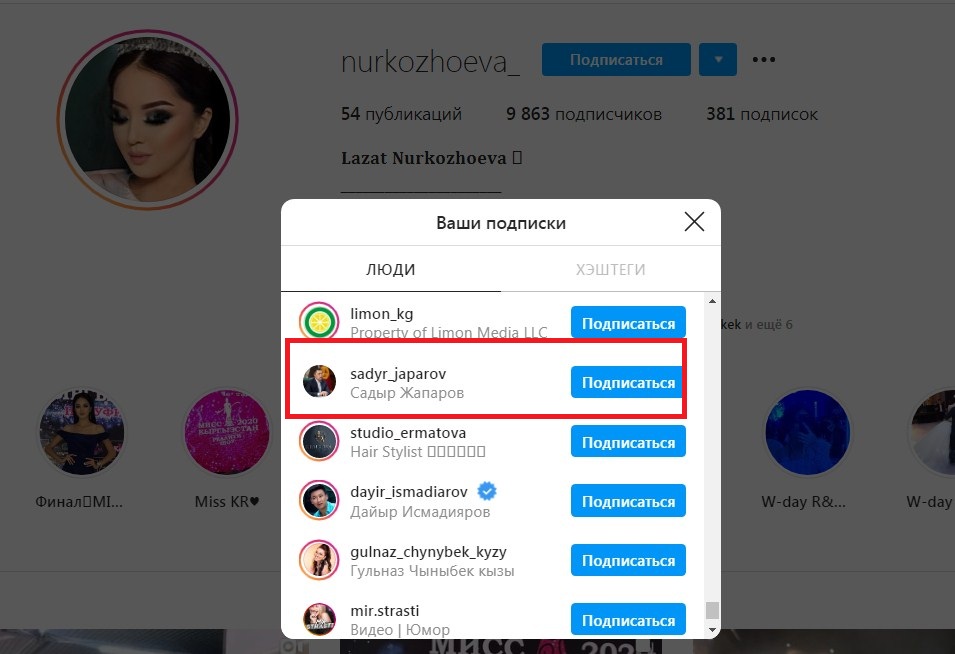955x654 pixels.
Task: Follow nurkozhoeva_ using main Подписаться button
Action: [x=616, y=60]
